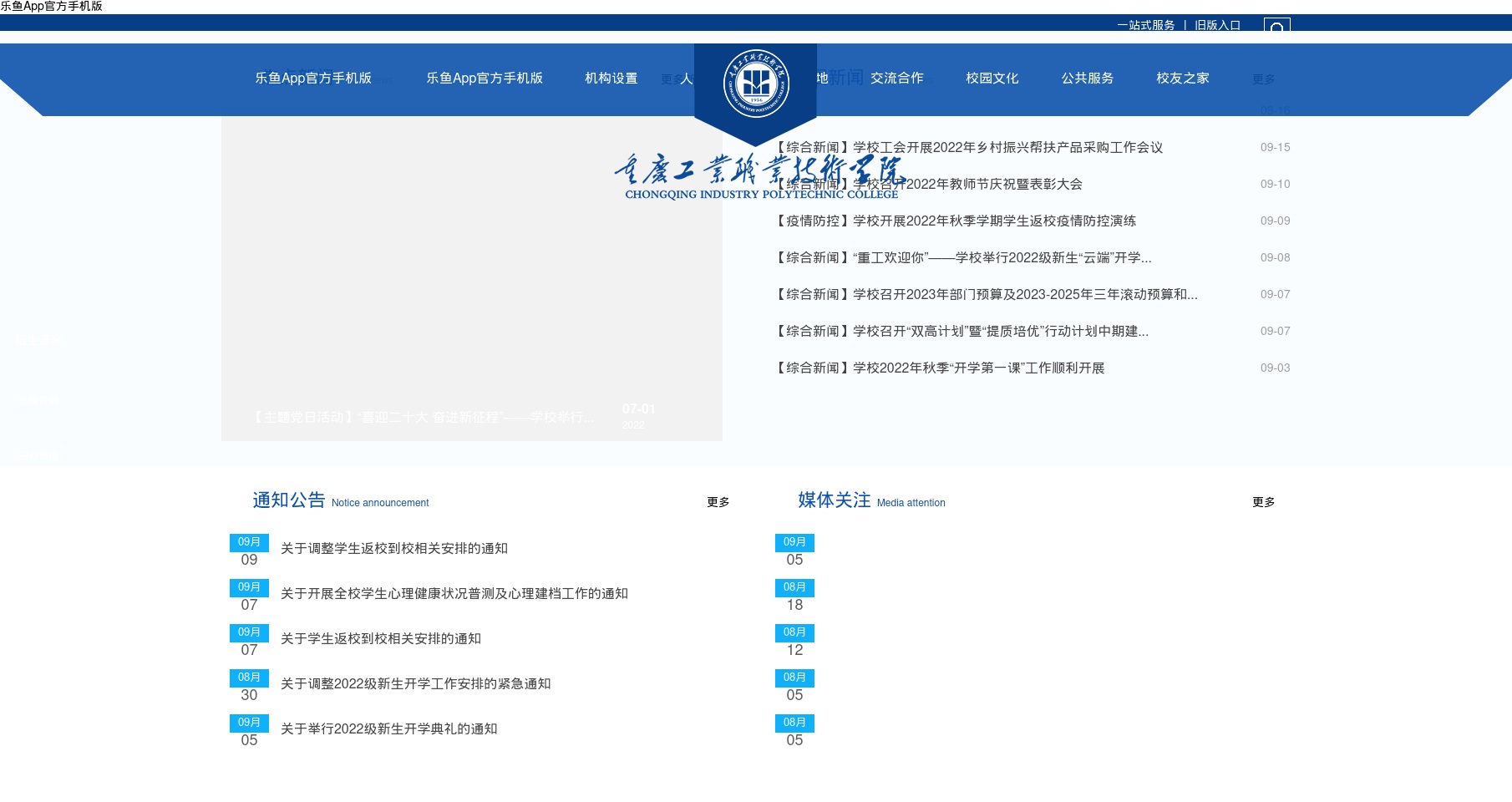Open 一站式服务 link
The image size is (1512, 802).
(x=1145, y=25)
